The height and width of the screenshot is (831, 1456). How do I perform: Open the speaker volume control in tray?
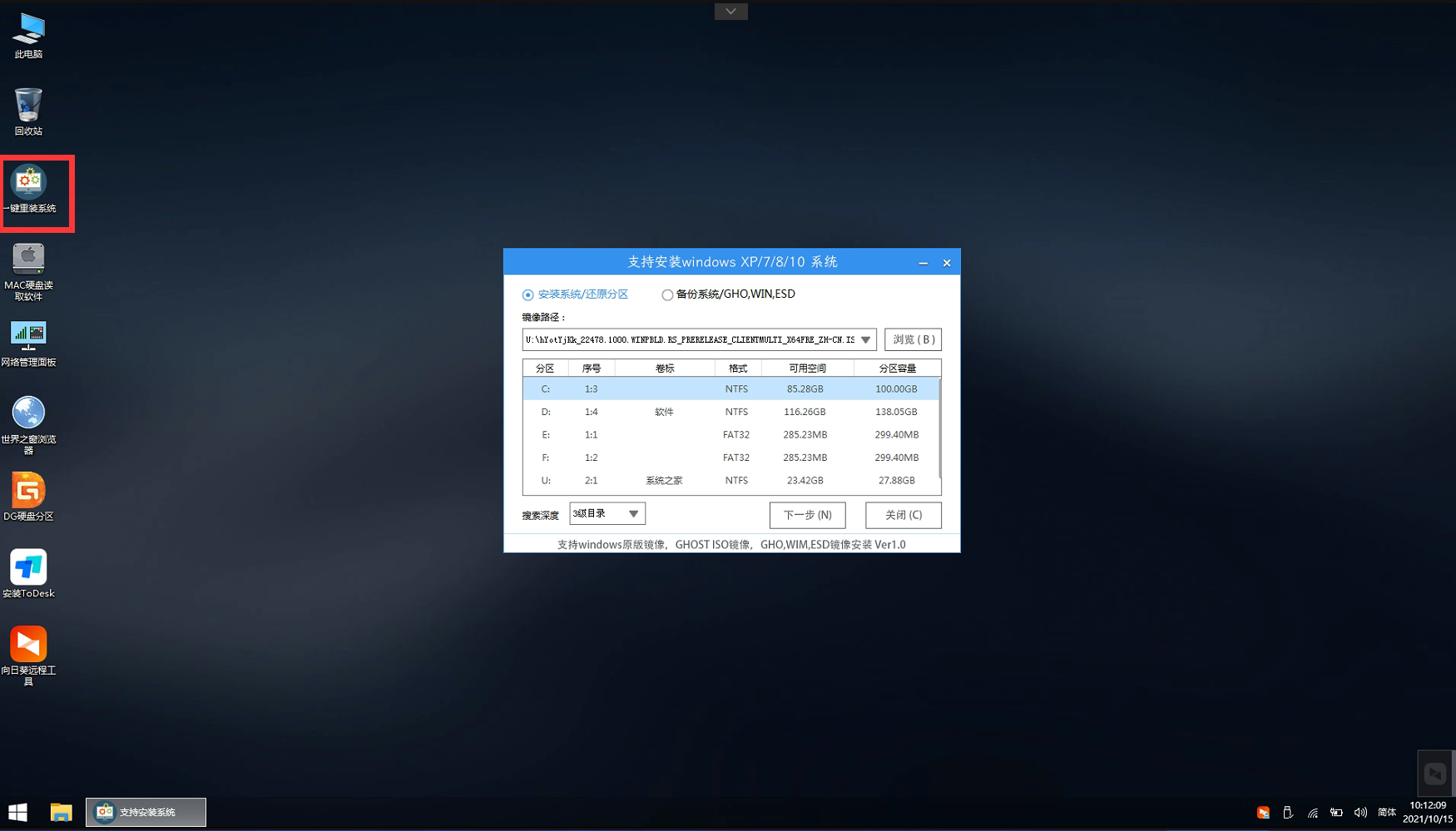pyautogui.click(x=1361, y=813)
